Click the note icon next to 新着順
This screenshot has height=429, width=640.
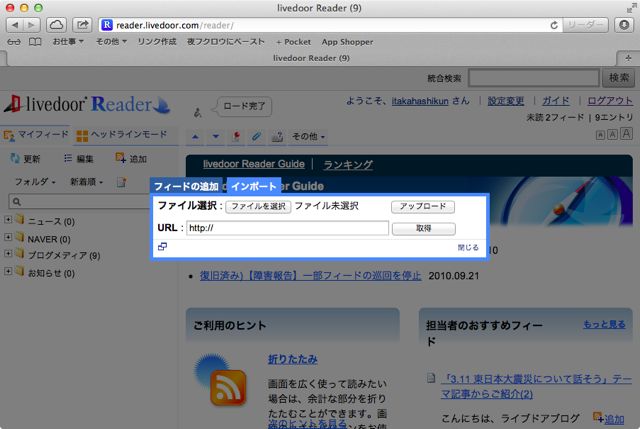(x=121, y=182)
